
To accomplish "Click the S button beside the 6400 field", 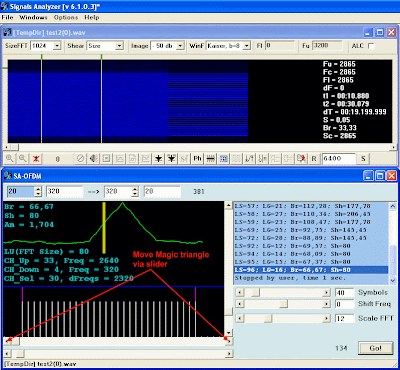I will click(363, 159).
